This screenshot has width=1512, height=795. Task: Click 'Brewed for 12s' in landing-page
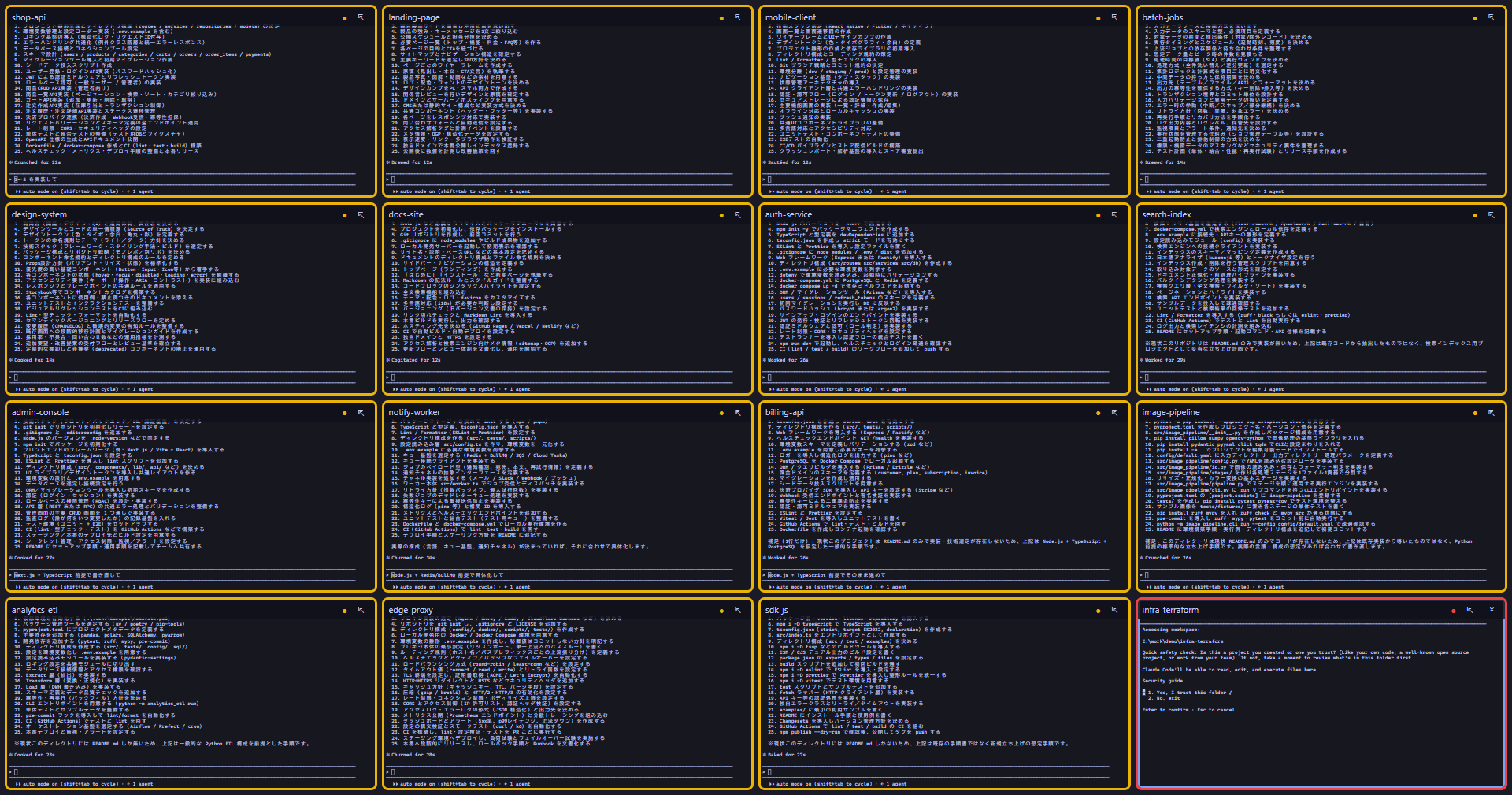click(x=411, y=162)
